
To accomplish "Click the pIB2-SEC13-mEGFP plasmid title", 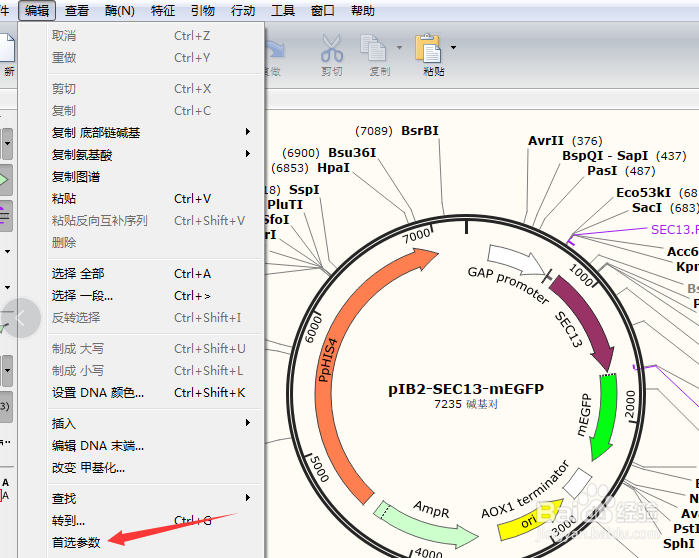I will click(466, 389).
